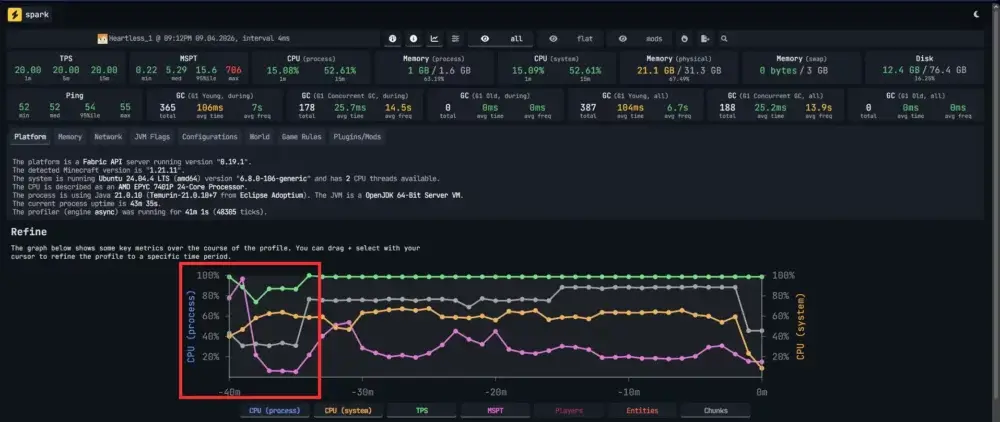Select the Plugins/Mods tab

pos(359,137)
